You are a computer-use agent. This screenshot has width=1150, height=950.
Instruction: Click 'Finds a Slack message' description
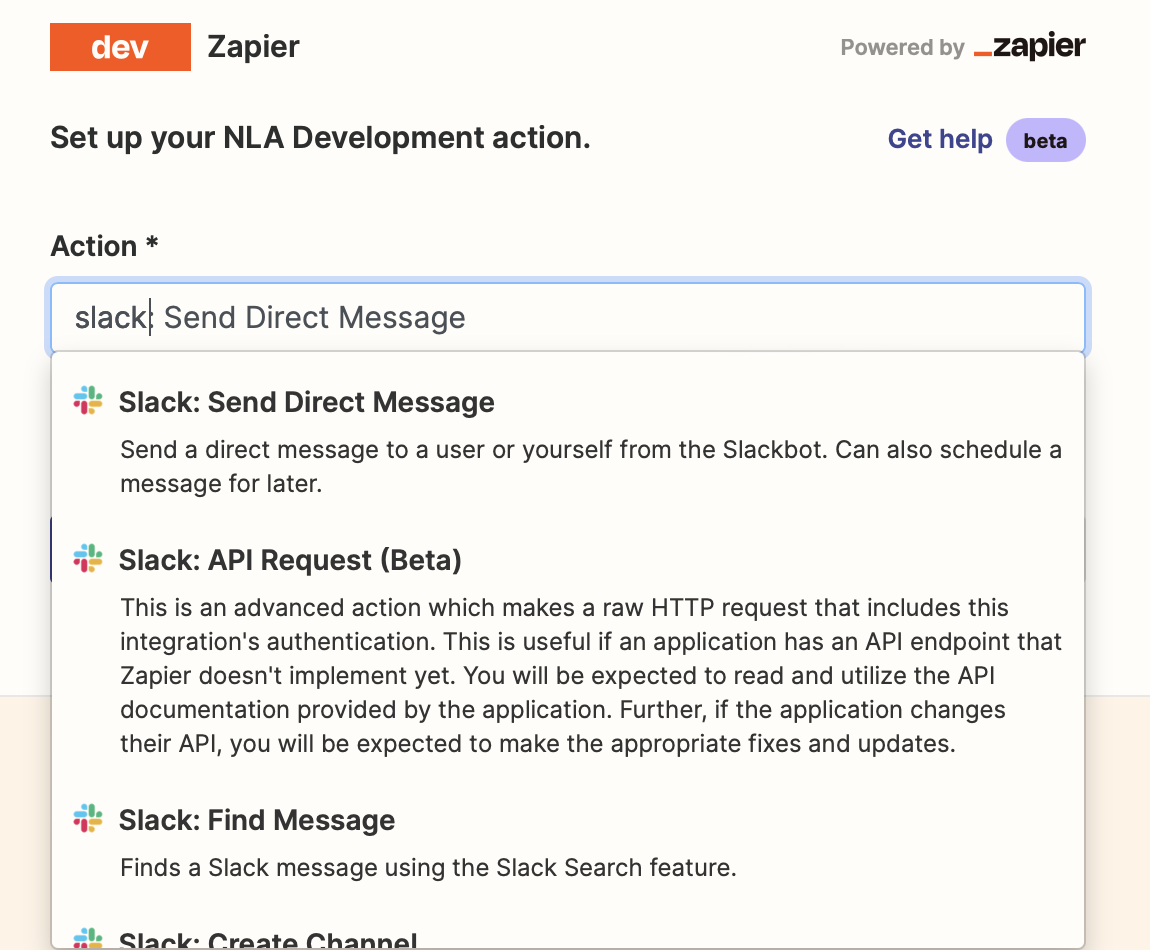[x=428, y=868]
